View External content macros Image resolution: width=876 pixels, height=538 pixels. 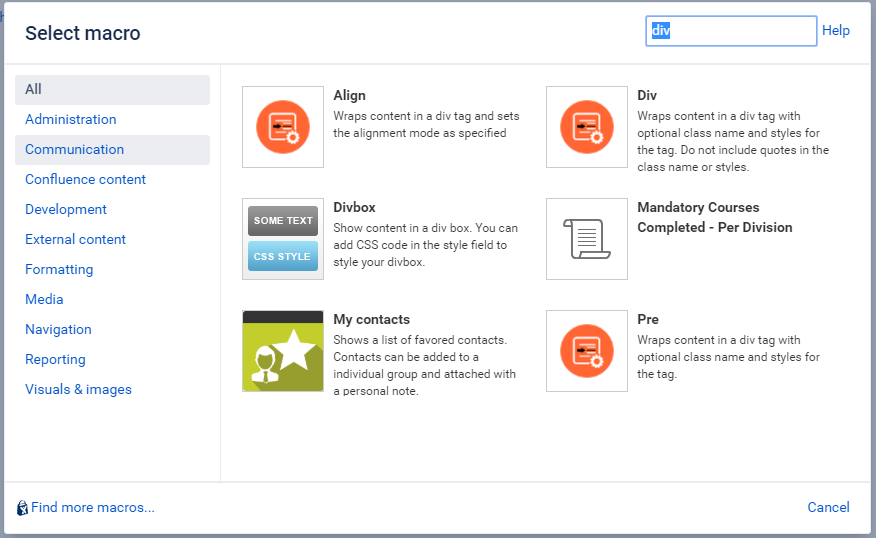coord(75,239)
